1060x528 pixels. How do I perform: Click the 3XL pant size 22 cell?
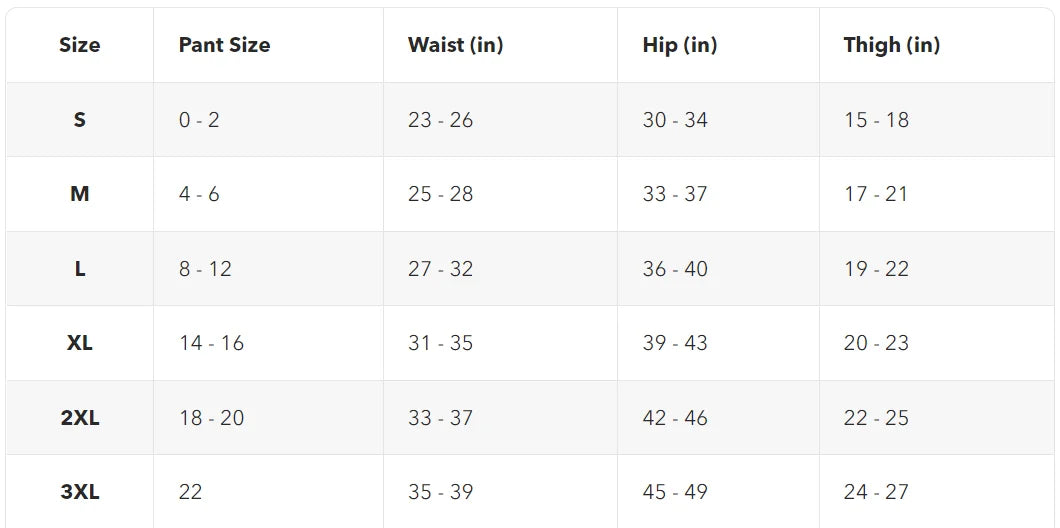[x=190, y=492]
